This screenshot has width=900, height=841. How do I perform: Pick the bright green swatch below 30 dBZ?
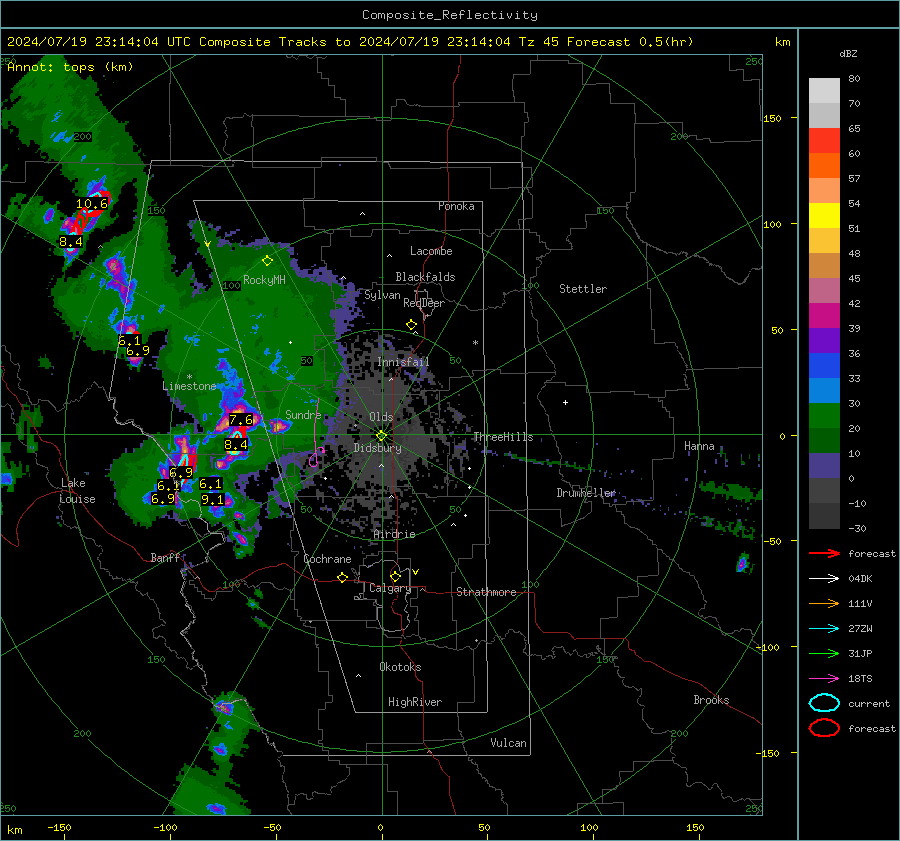[824, 416]
